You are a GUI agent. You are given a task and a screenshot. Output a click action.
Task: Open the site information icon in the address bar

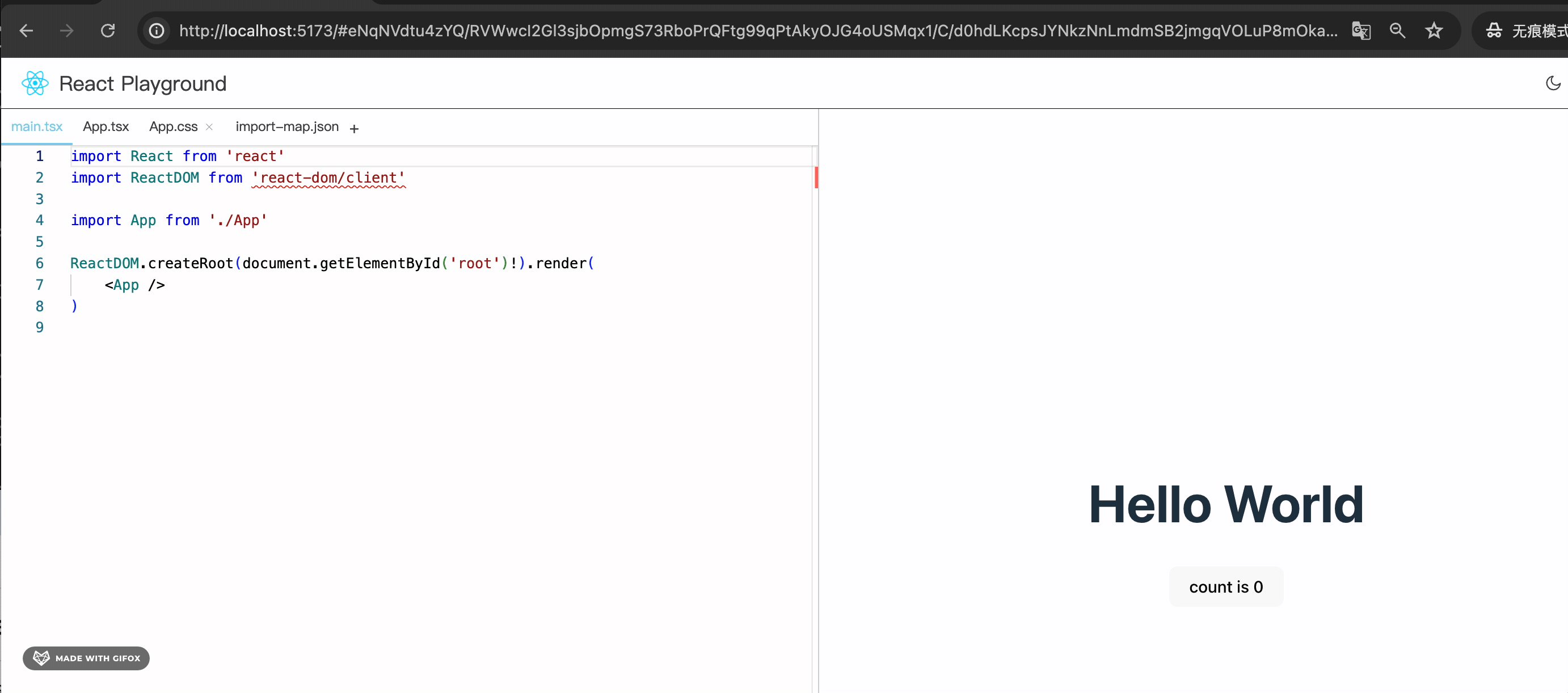pos(157,31)
